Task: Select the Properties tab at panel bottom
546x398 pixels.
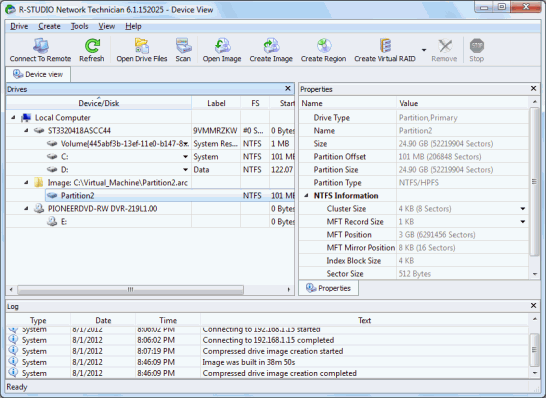Action: (328, 288)
